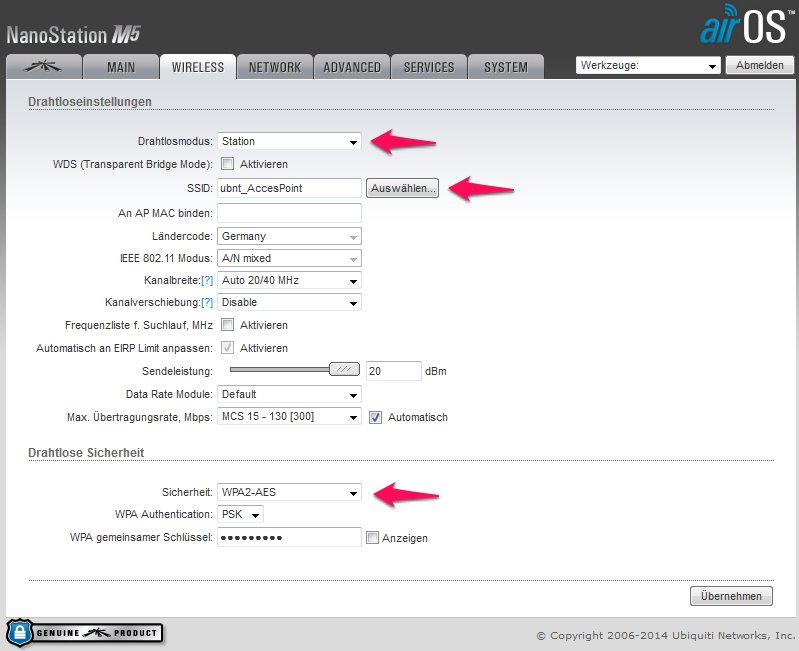799x651 pixels.
Task: Click the Sendeleistung dBm value field
Action: [394, 371]
